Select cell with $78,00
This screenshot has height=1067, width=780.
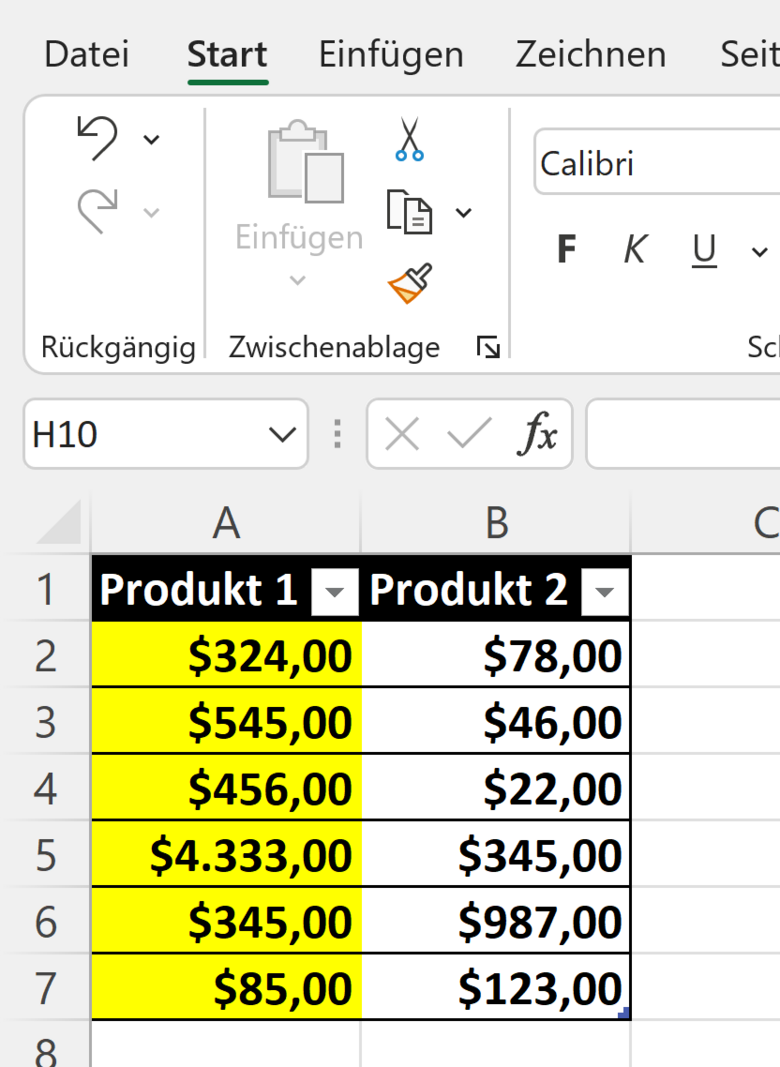coord(496,655)
